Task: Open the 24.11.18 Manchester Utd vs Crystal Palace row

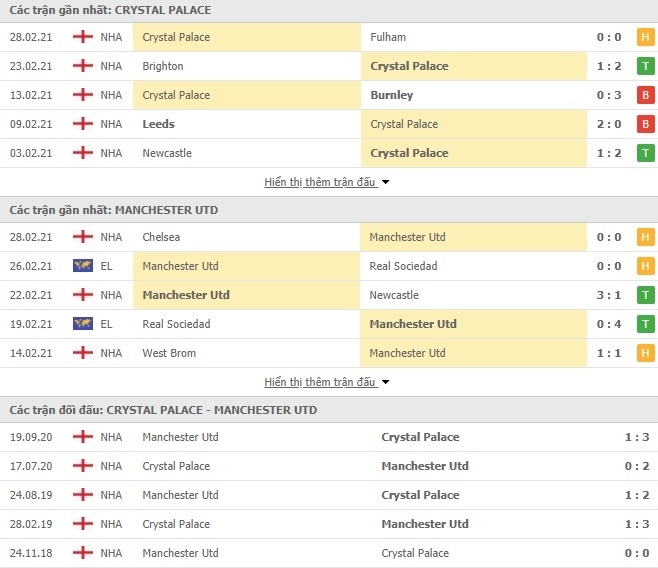Action: point(329,553)
